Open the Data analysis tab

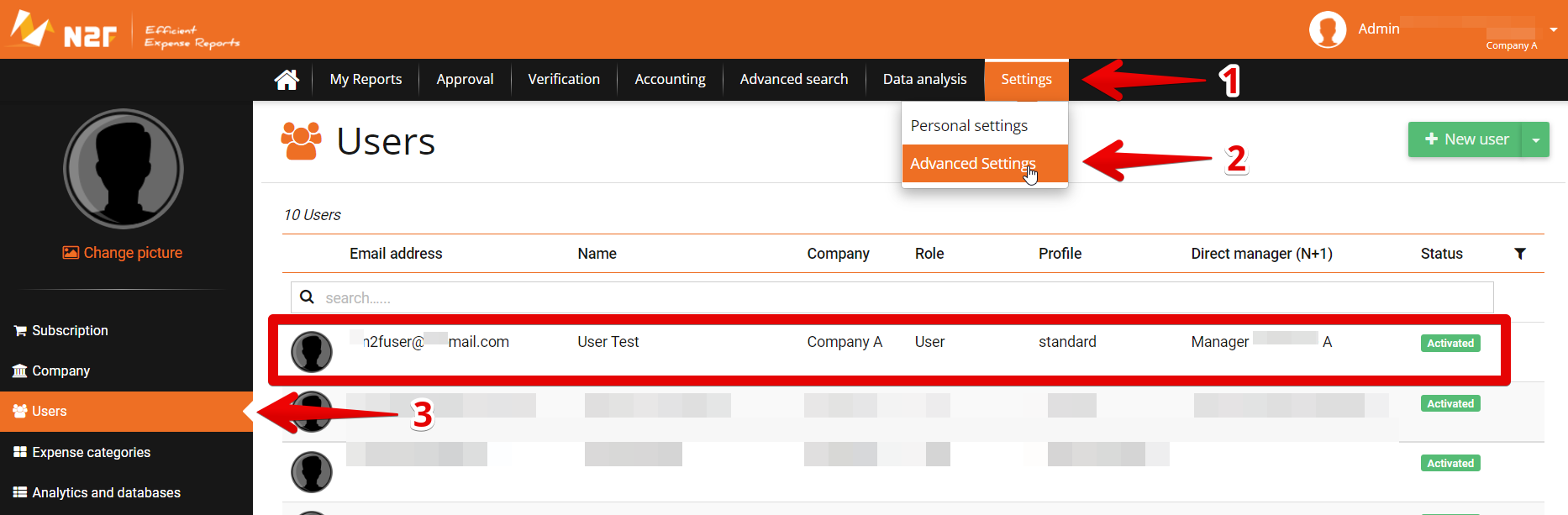tap(924, 80)
